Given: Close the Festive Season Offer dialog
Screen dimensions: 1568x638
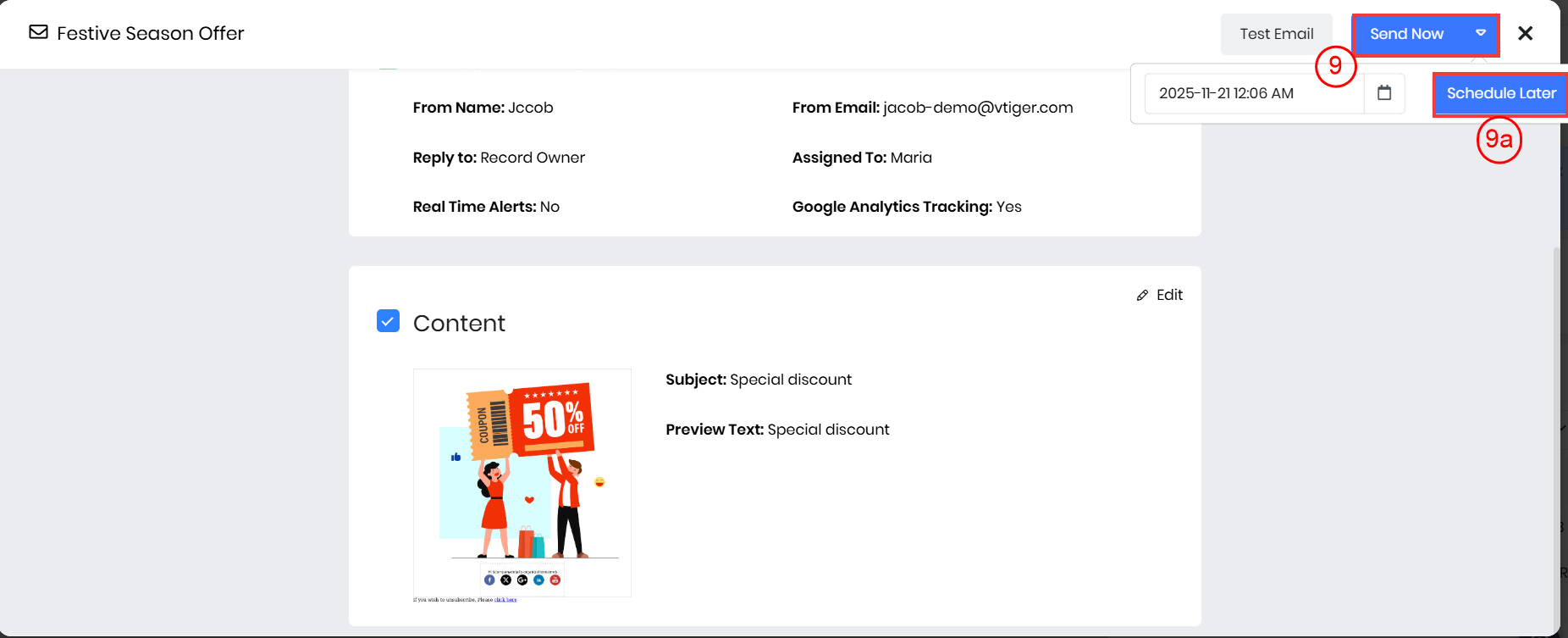Looking at the screenshot, I should pyautogui.click(x=1525, y=33).
